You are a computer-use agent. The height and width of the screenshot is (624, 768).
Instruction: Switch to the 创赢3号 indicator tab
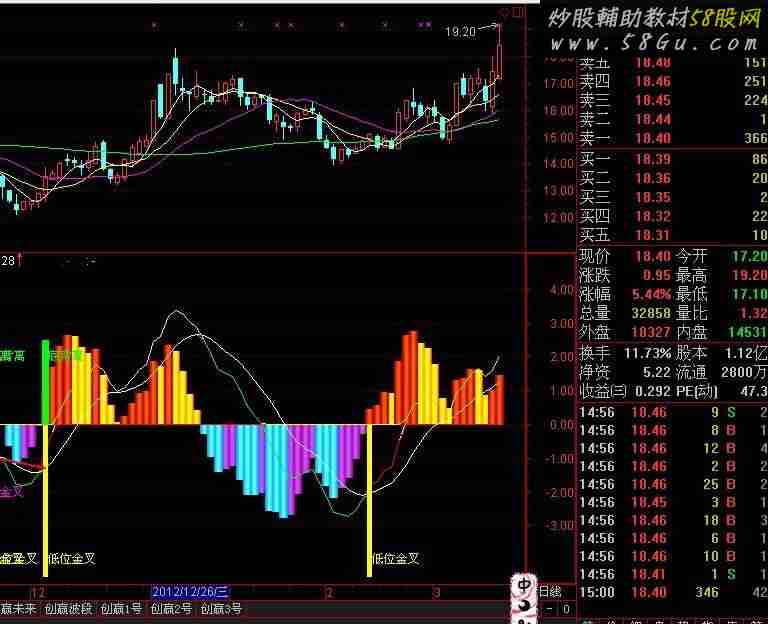pyautogui.click(x=221, y=609)
